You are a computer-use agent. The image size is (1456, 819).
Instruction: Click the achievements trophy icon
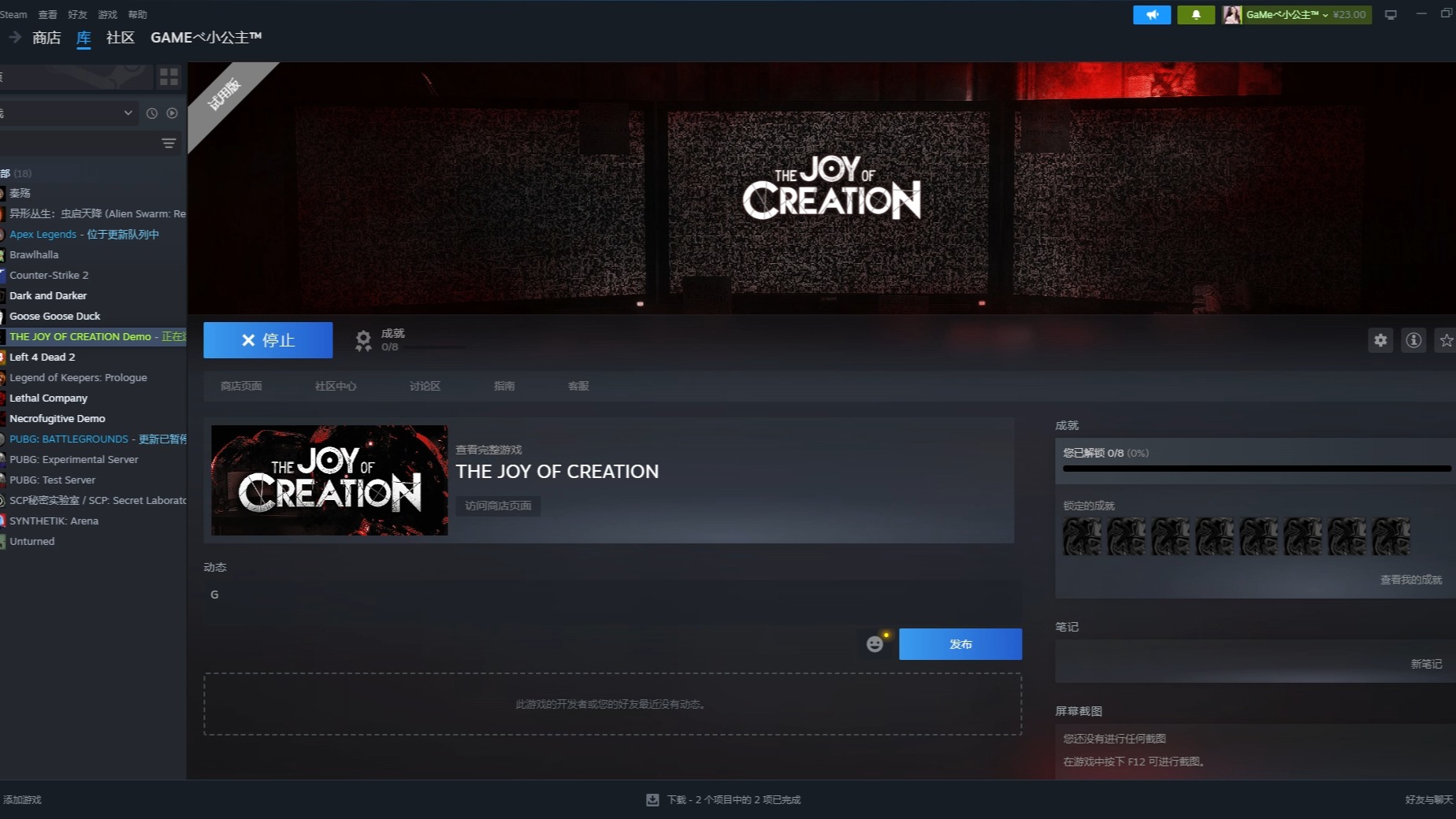pyautogui.click(x=363, y=340)
